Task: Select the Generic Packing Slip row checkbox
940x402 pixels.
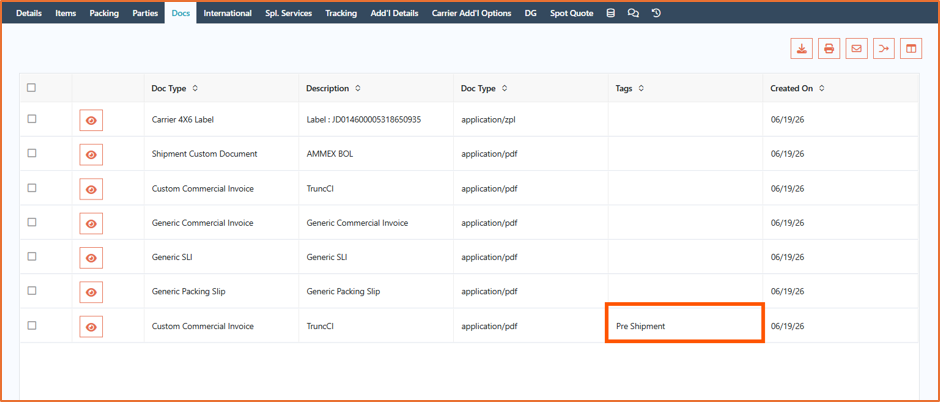Action: tap(32, 291)
